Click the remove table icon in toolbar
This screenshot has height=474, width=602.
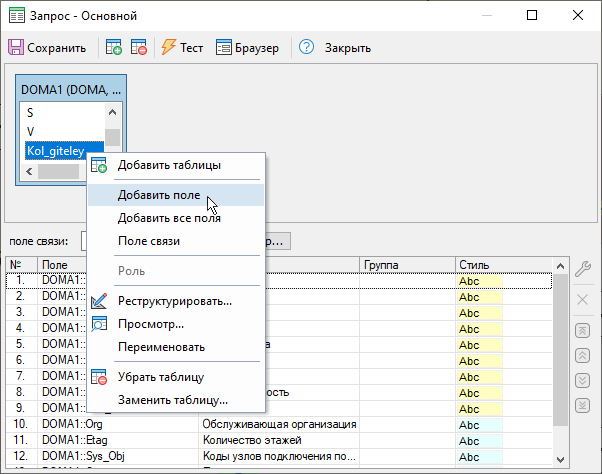pos(138,48)
